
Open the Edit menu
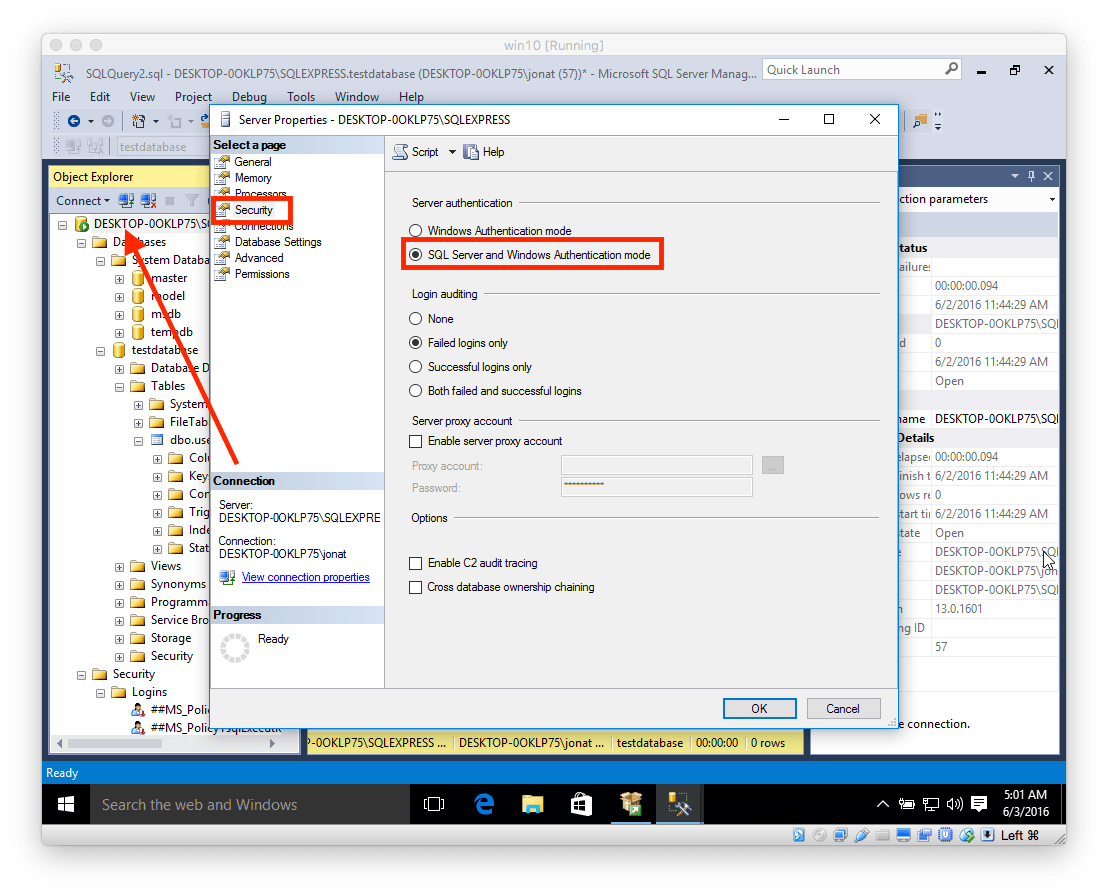tap(100, 97)
